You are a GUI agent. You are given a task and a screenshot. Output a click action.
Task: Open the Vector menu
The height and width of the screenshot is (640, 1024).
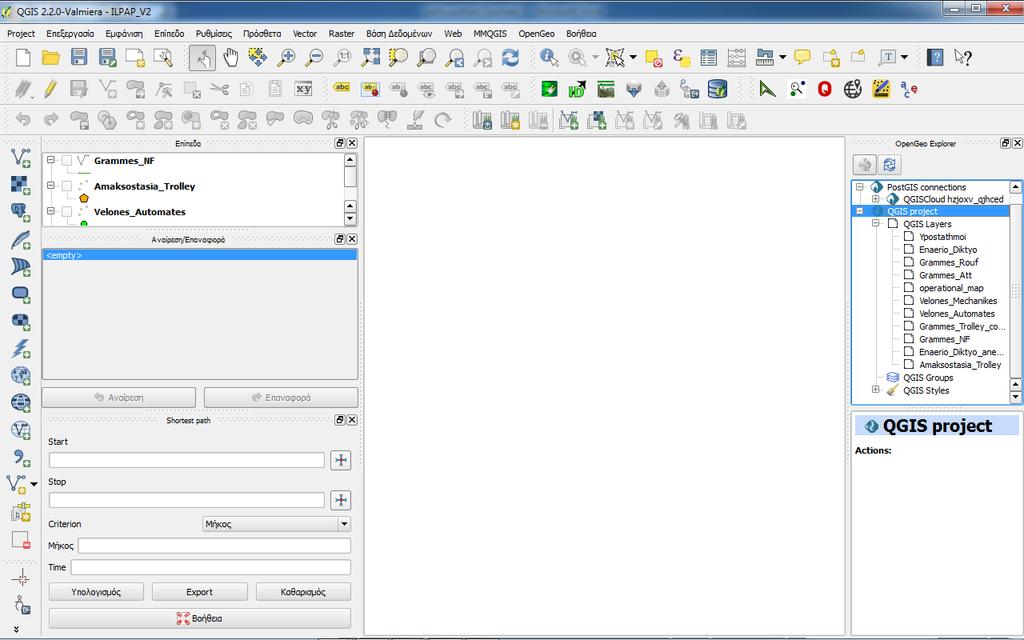[304, 33]
